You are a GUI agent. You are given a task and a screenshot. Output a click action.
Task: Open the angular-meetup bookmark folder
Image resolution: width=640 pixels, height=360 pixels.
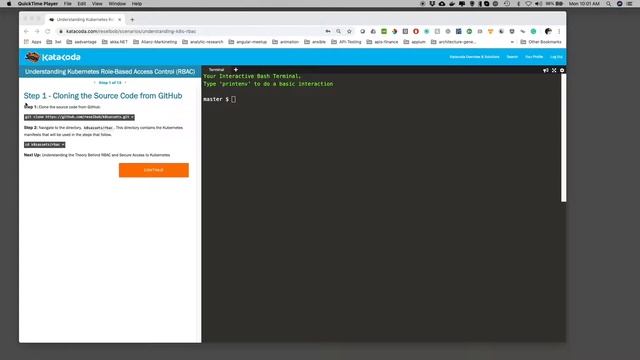[247, 42]
